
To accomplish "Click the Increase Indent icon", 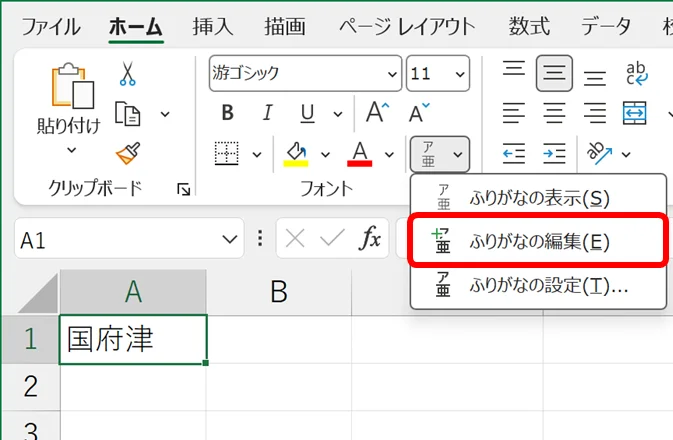I will point(554,153).
